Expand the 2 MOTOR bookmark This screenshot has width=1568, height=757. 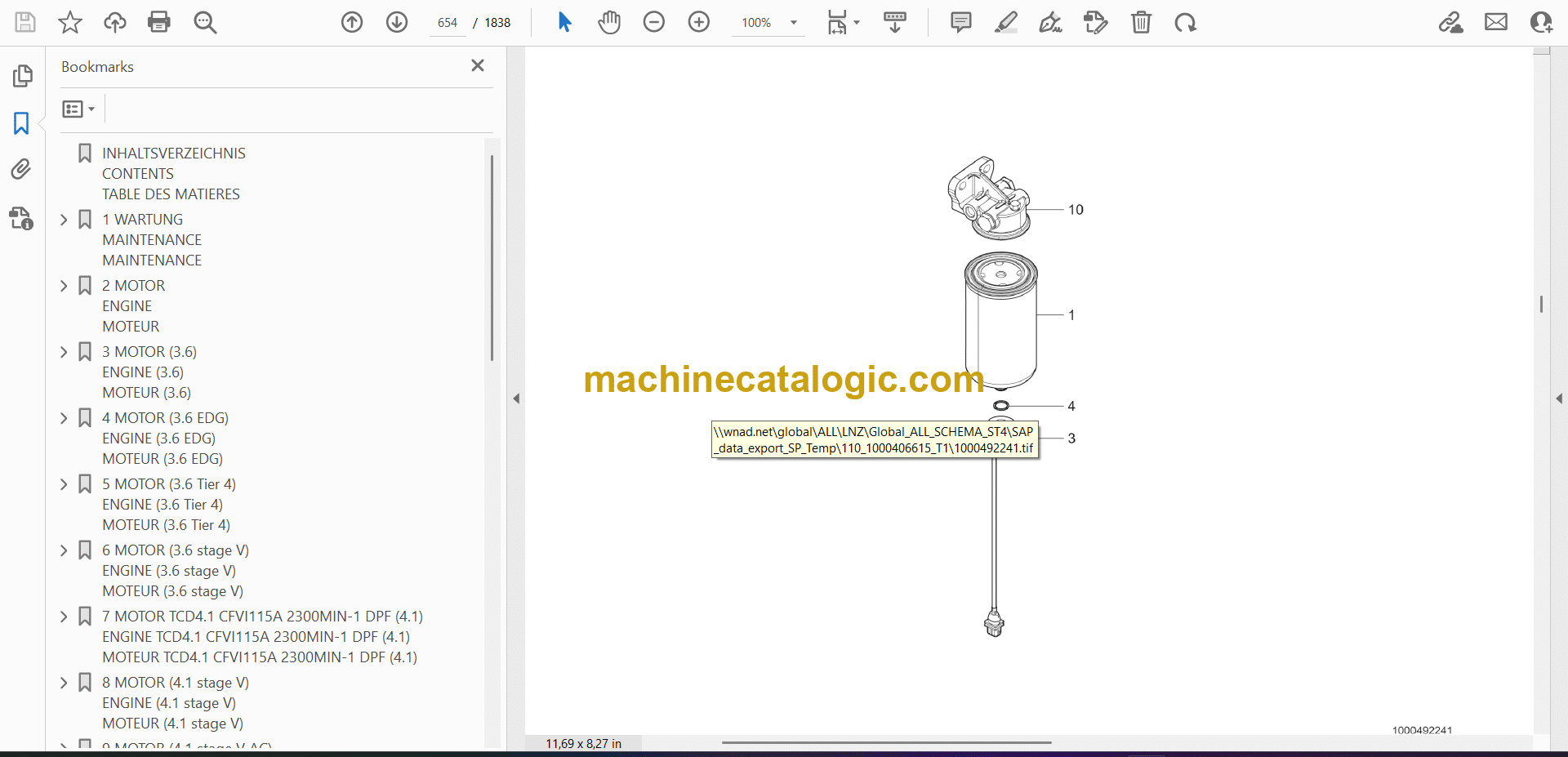(x=64, y=286)
